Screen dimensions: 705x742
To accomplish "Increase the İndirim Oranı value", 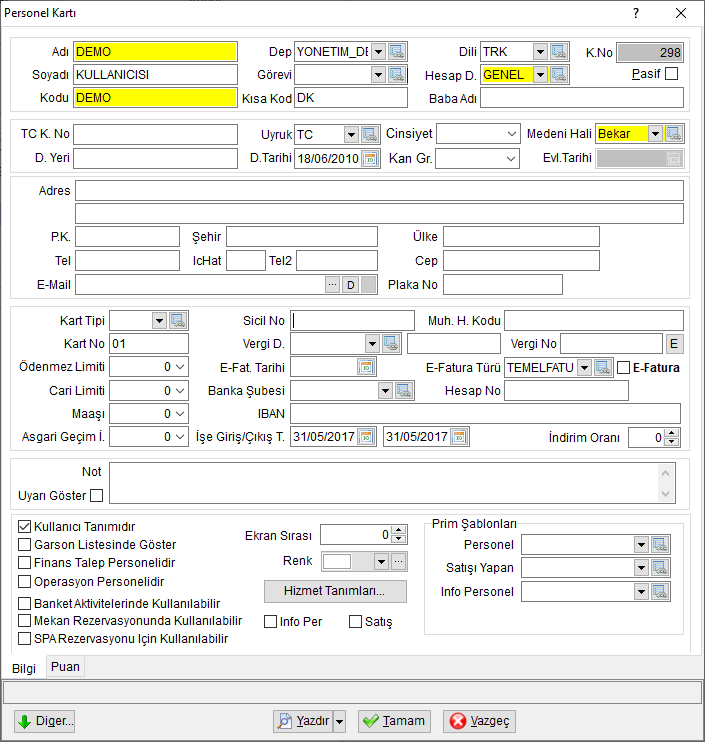I will [x=671, y=433].
